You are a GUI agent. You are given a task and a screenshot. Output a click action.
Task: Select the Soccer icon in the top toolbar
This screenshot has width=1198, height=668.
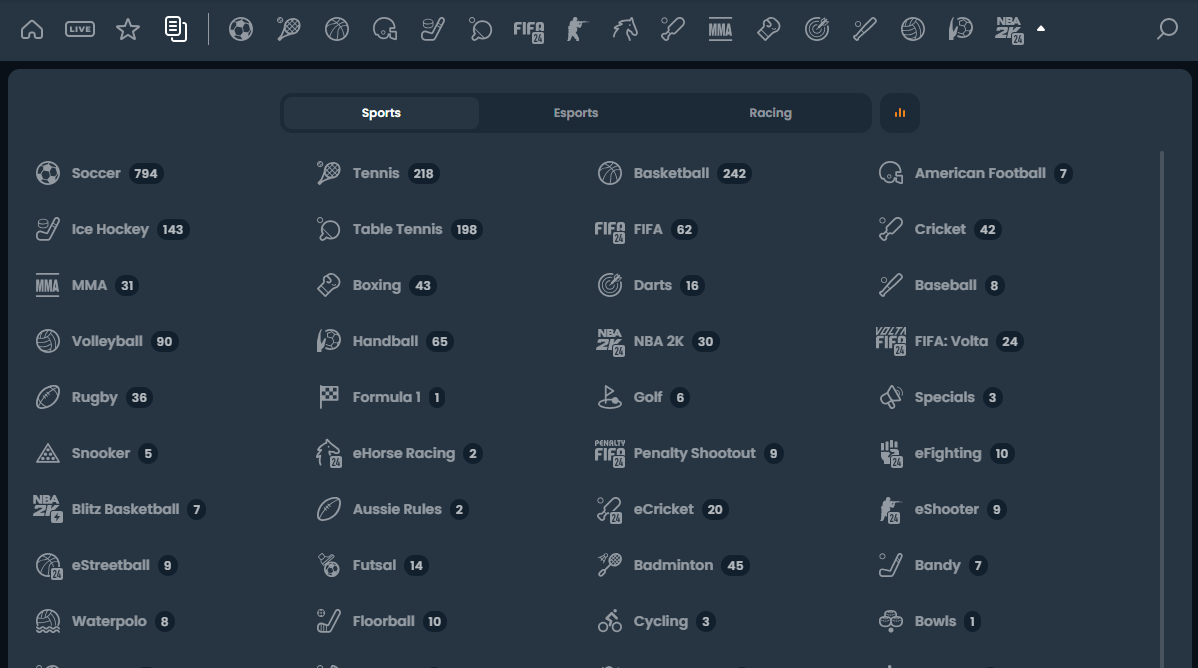point(241,29)
